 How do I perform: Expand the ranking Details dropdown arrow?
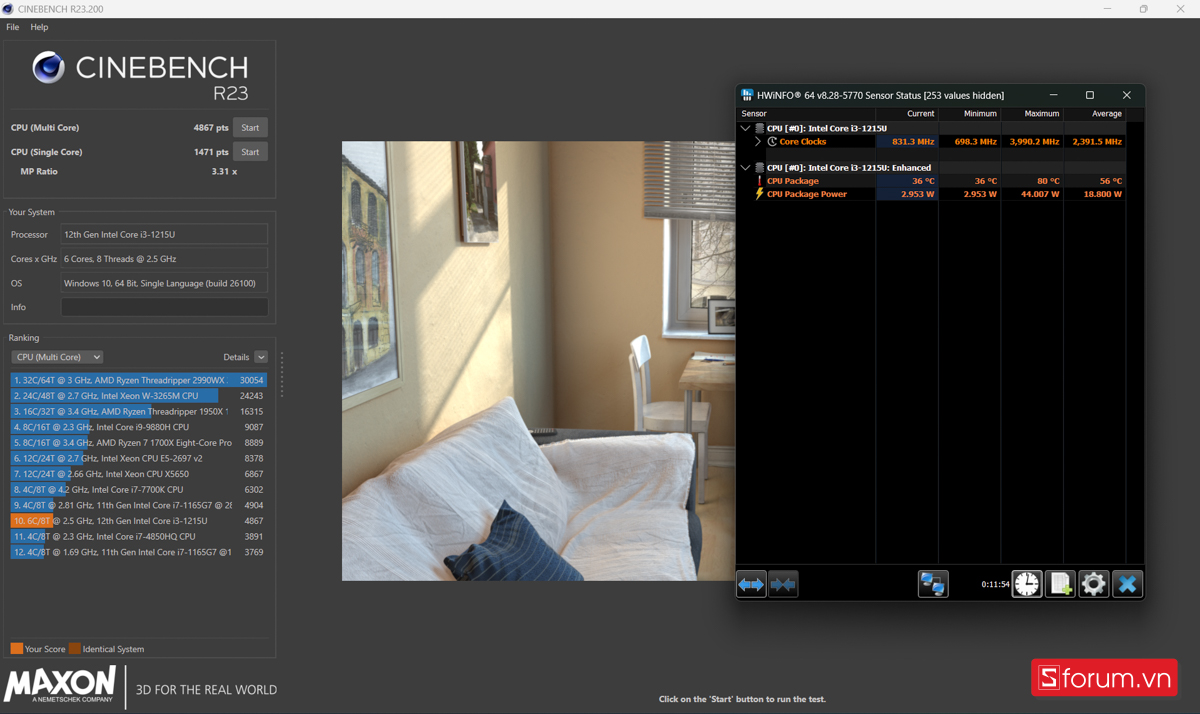261,357
